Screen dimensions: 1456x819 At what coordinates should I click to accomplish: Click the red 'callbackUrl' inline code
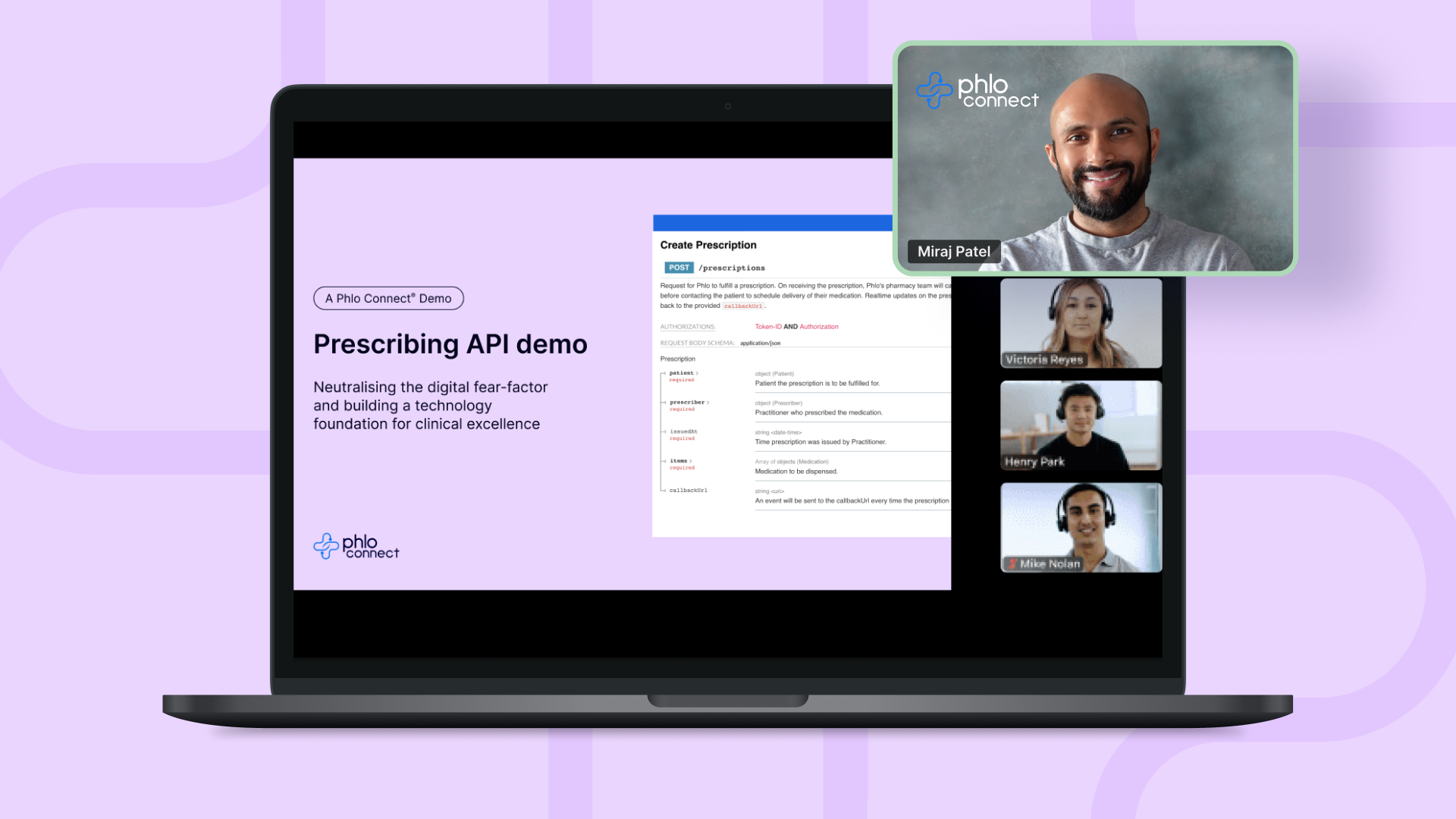(743, 306)
